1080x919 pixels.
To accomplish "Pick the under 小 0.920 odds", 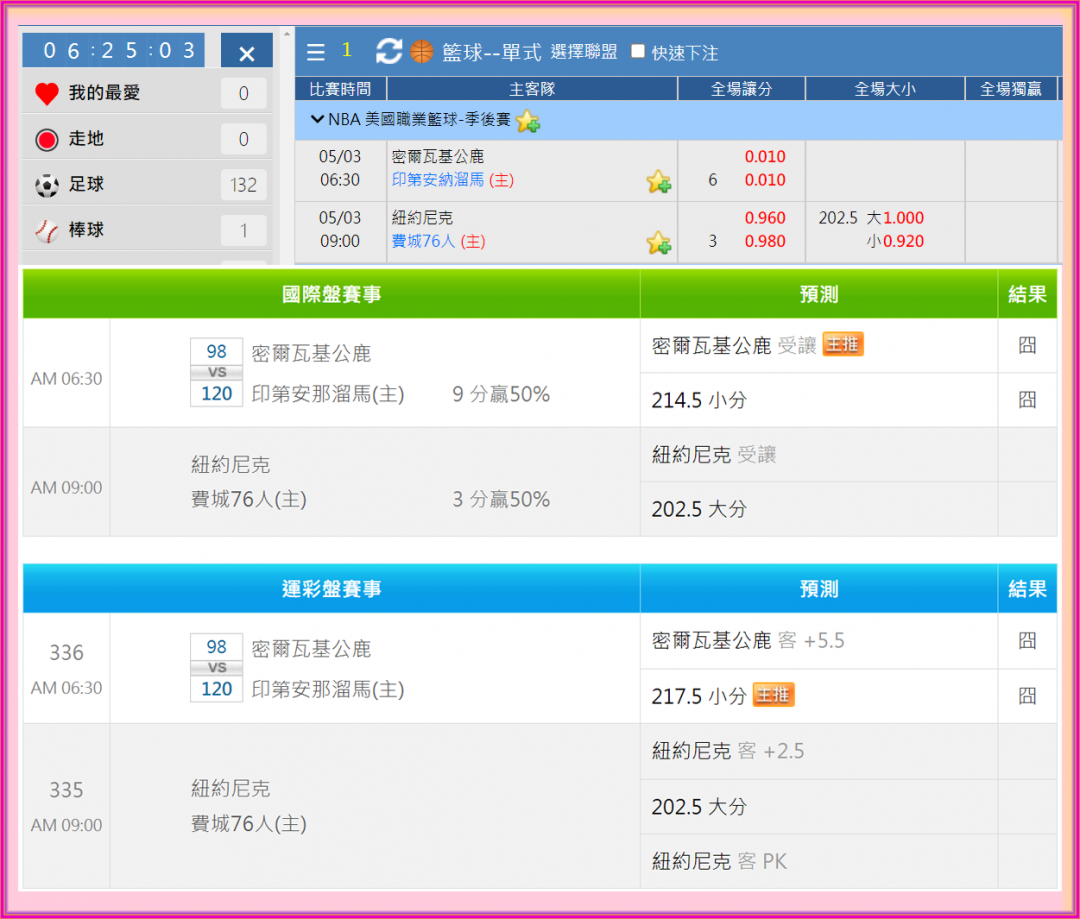I will (903, 241).
